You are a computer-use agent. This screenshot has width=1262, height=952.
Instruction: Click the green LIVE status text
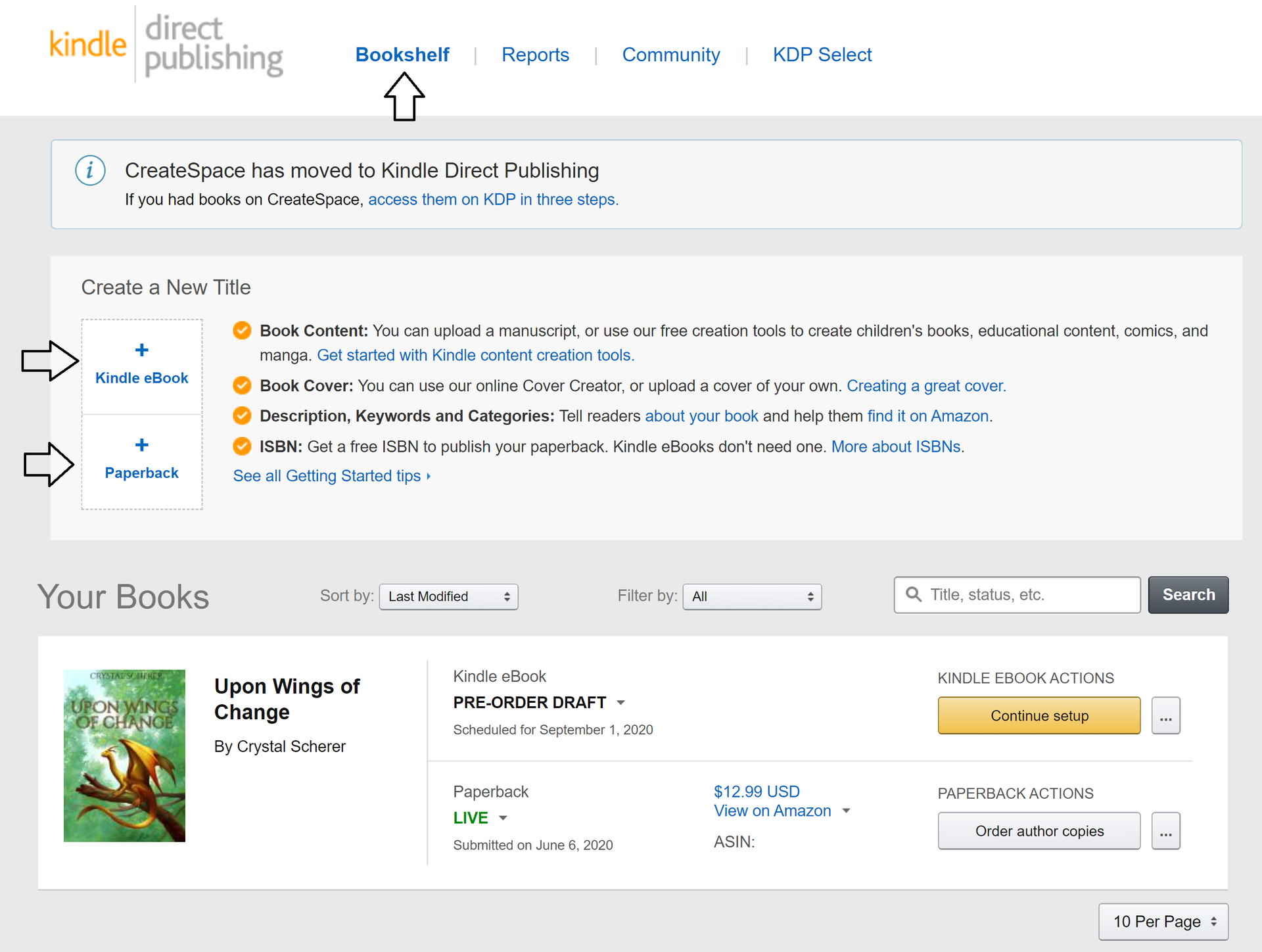471,818
